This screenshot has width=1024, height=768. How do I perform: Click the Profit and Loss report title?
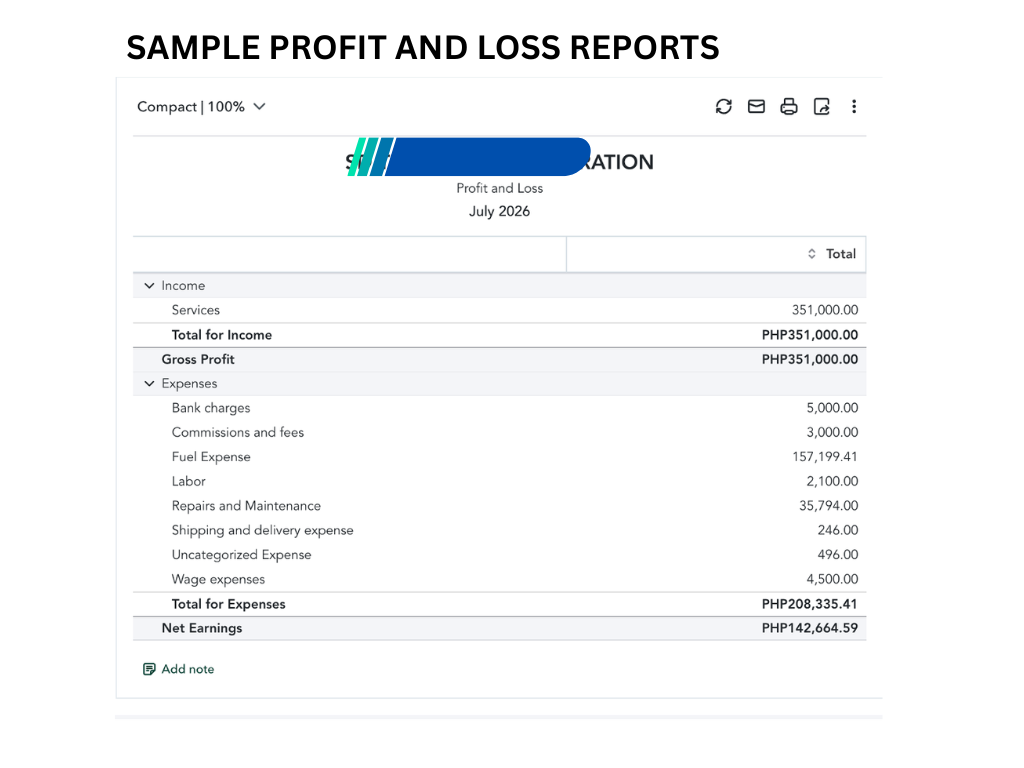coord(500,188)
